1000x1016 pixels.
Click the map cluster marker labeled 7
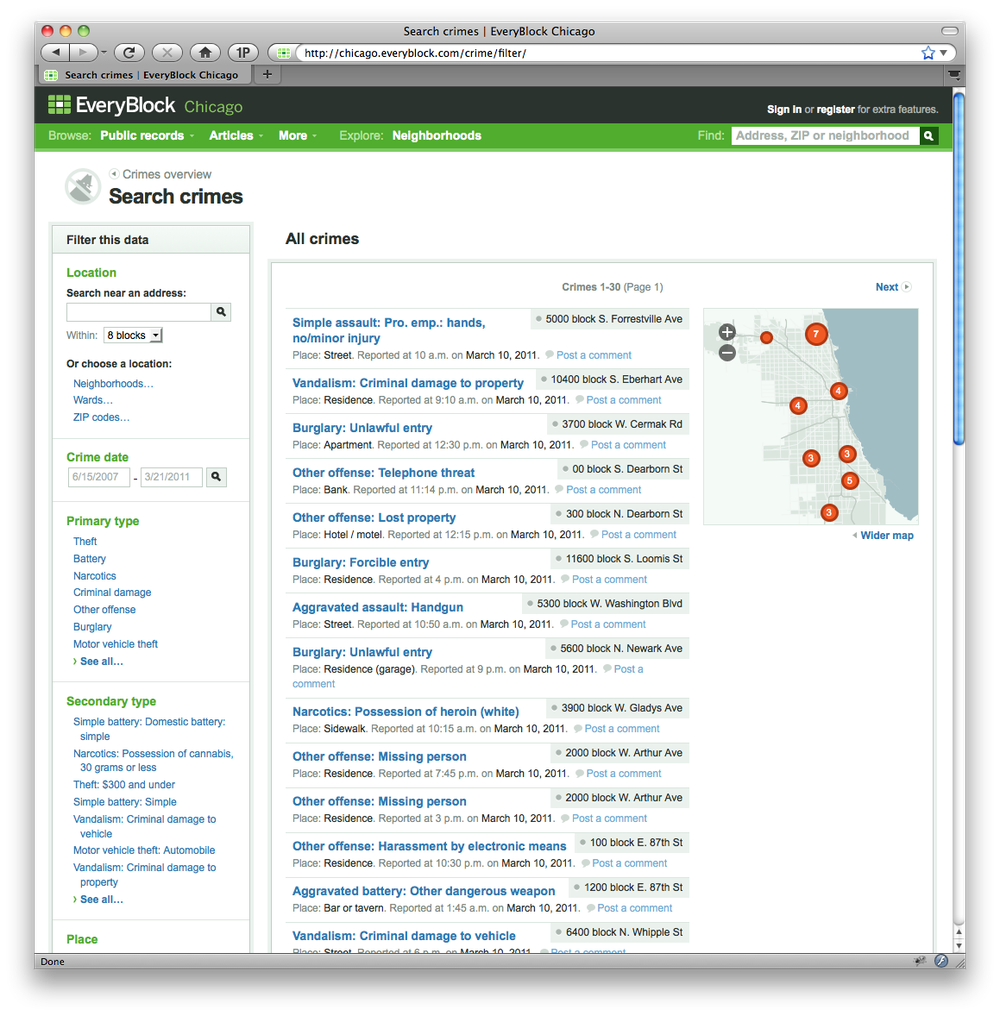tap(816, 334)
